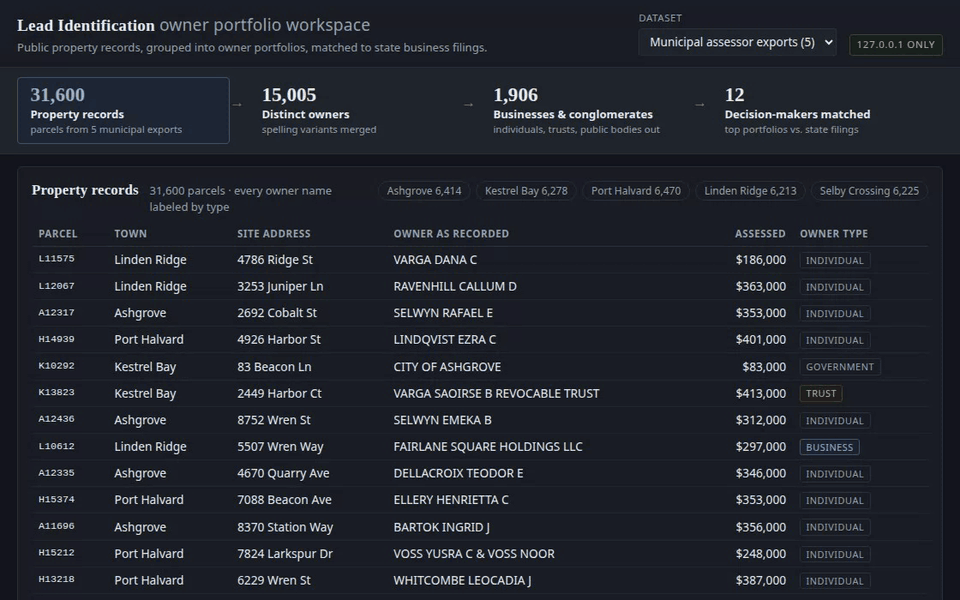
Task: Open the Businesses & conglomerates stage
Action: tap(586, 110)
